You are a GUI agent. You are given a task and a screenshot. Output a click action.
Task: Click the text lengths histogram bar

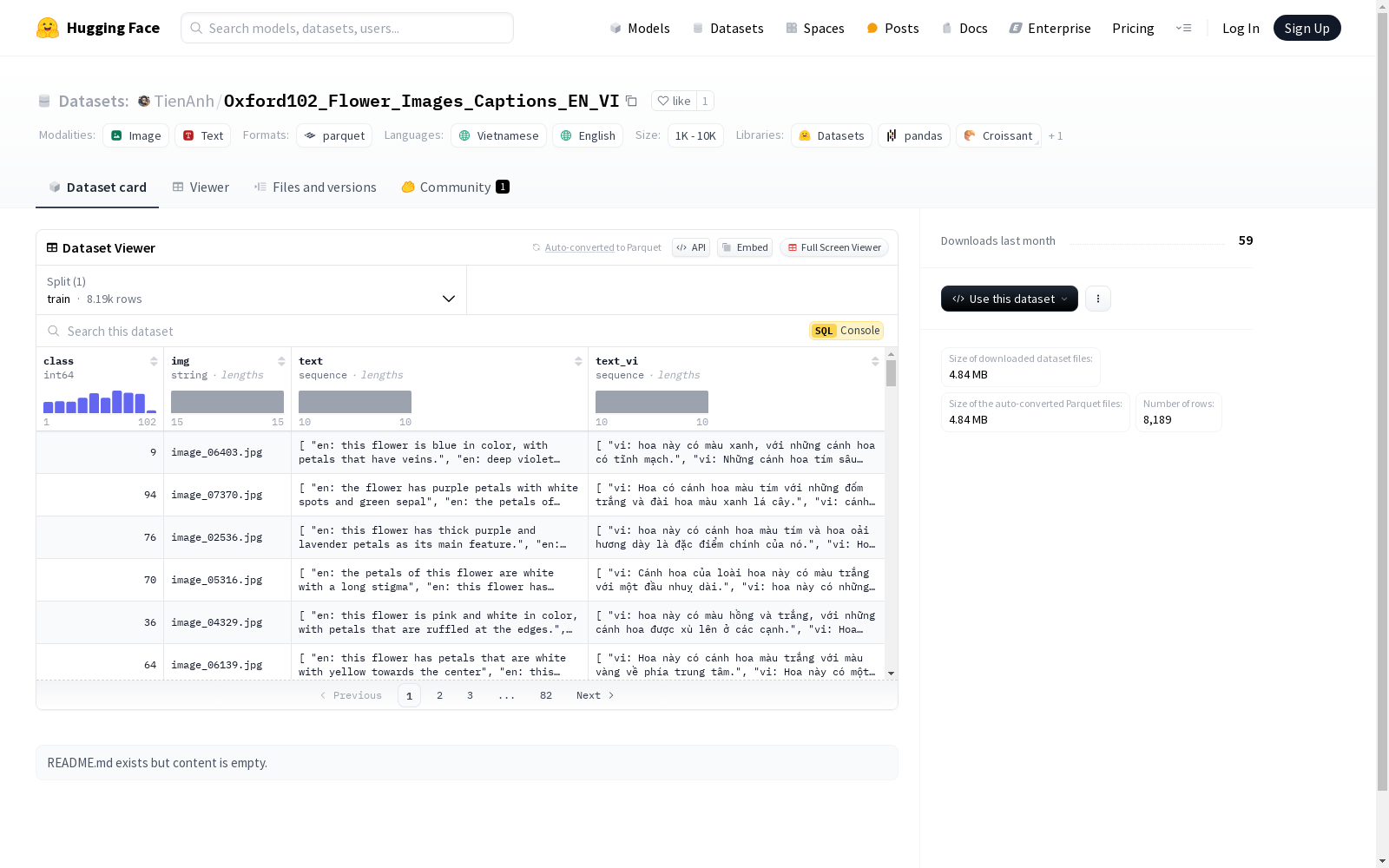355,402
